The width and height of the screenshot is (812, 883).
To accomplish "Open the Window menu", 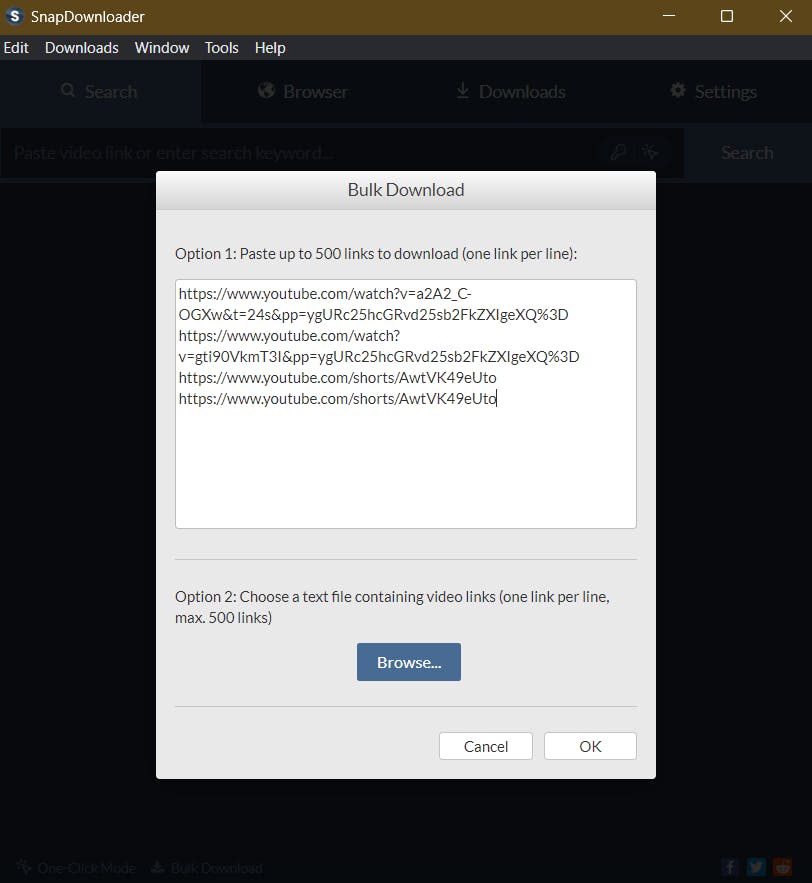I will coord(162,48).
